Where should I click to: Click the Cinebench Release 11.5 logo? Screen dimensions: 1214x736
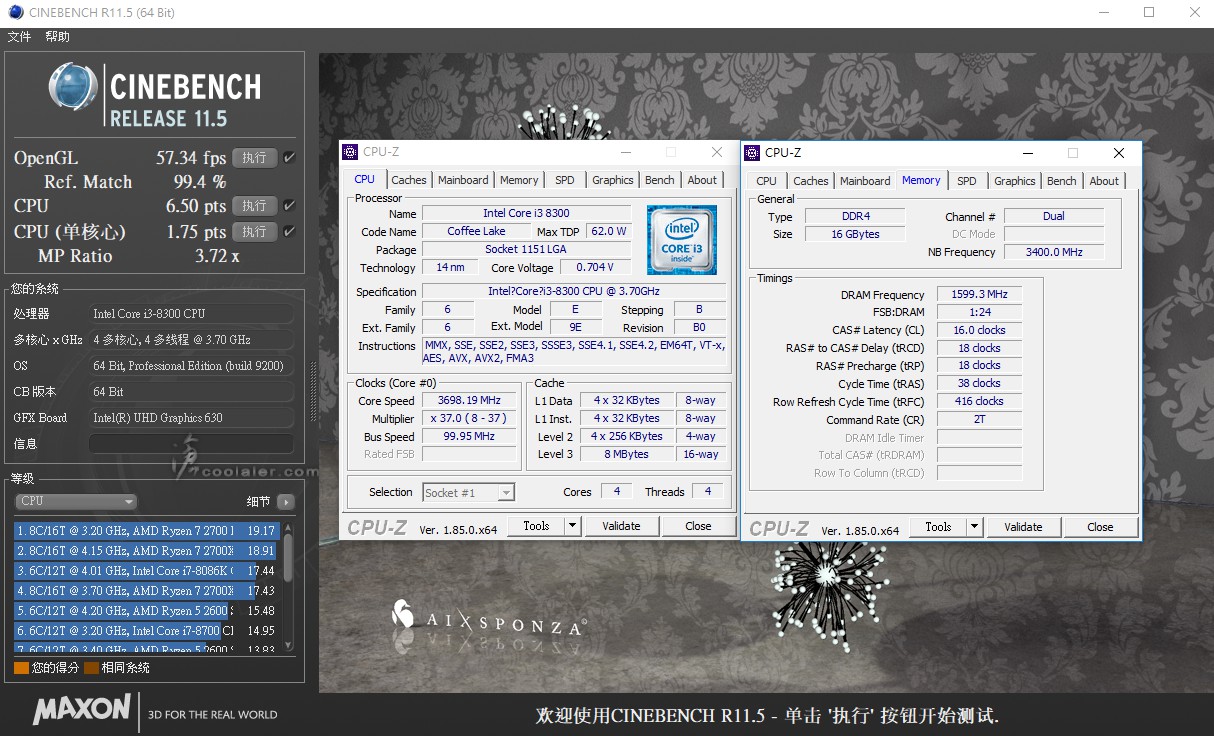pos(155,97)
